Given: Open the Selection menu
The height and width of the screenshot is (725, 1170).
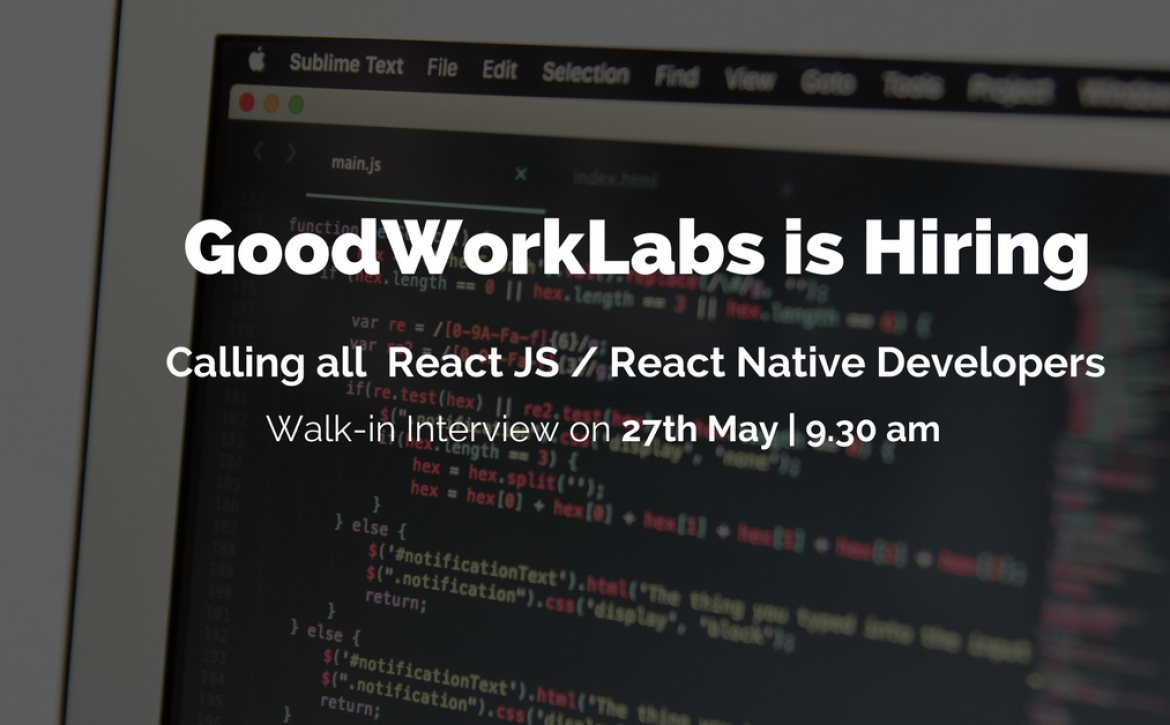Looking at the screenshot, I should [585, 73].
